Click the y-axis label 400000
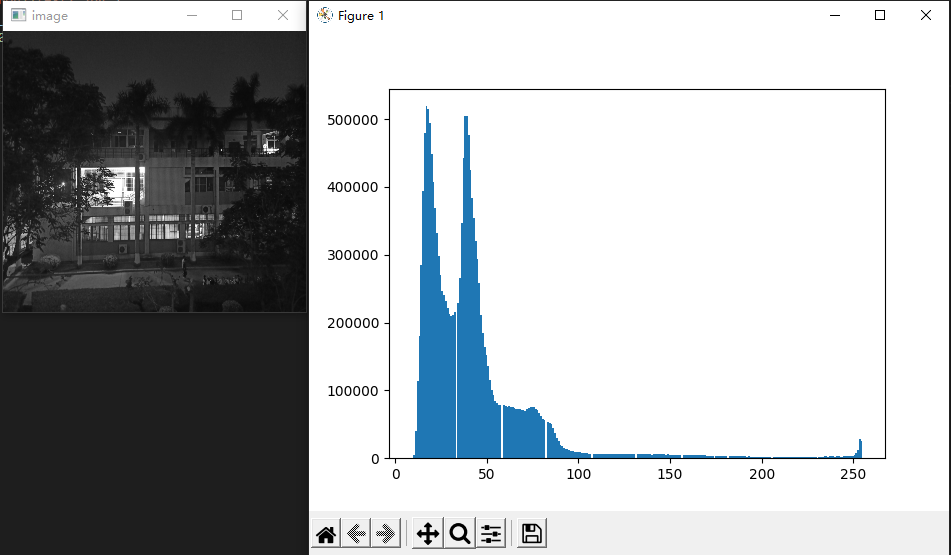The height and width of the screenshot is (555, 951). (x=352, y=187)
